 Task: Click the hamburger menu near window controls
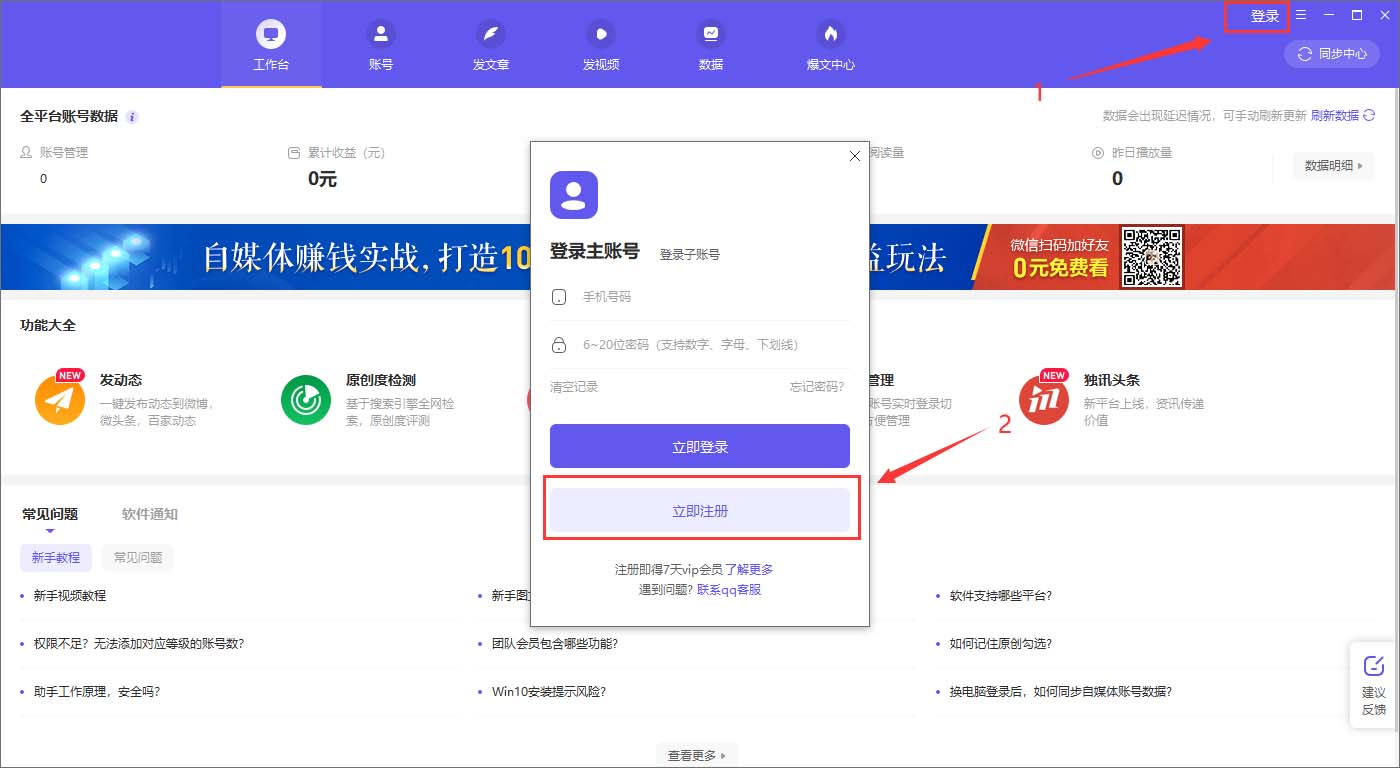point(1301,14)
